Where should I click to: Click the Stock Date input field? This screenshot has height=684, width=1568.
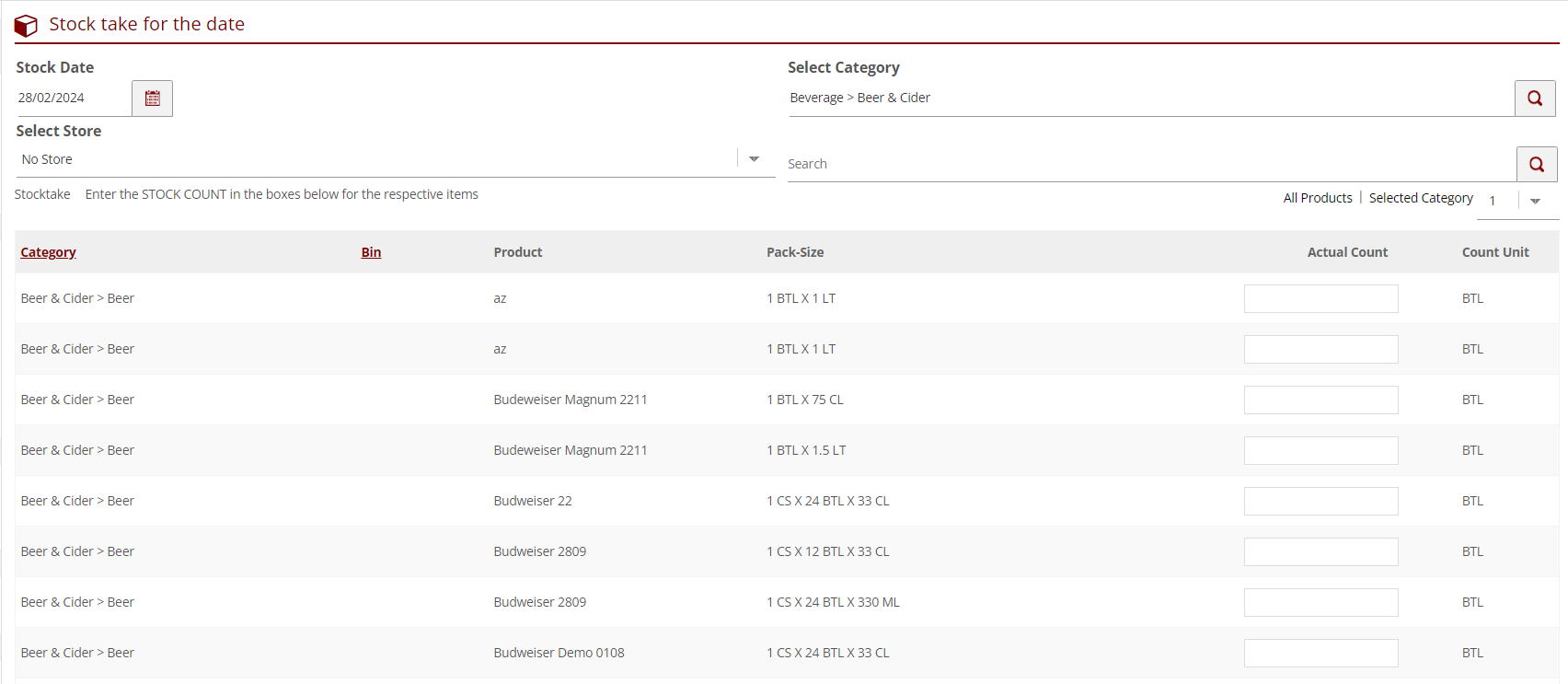[x=74, y=99]
